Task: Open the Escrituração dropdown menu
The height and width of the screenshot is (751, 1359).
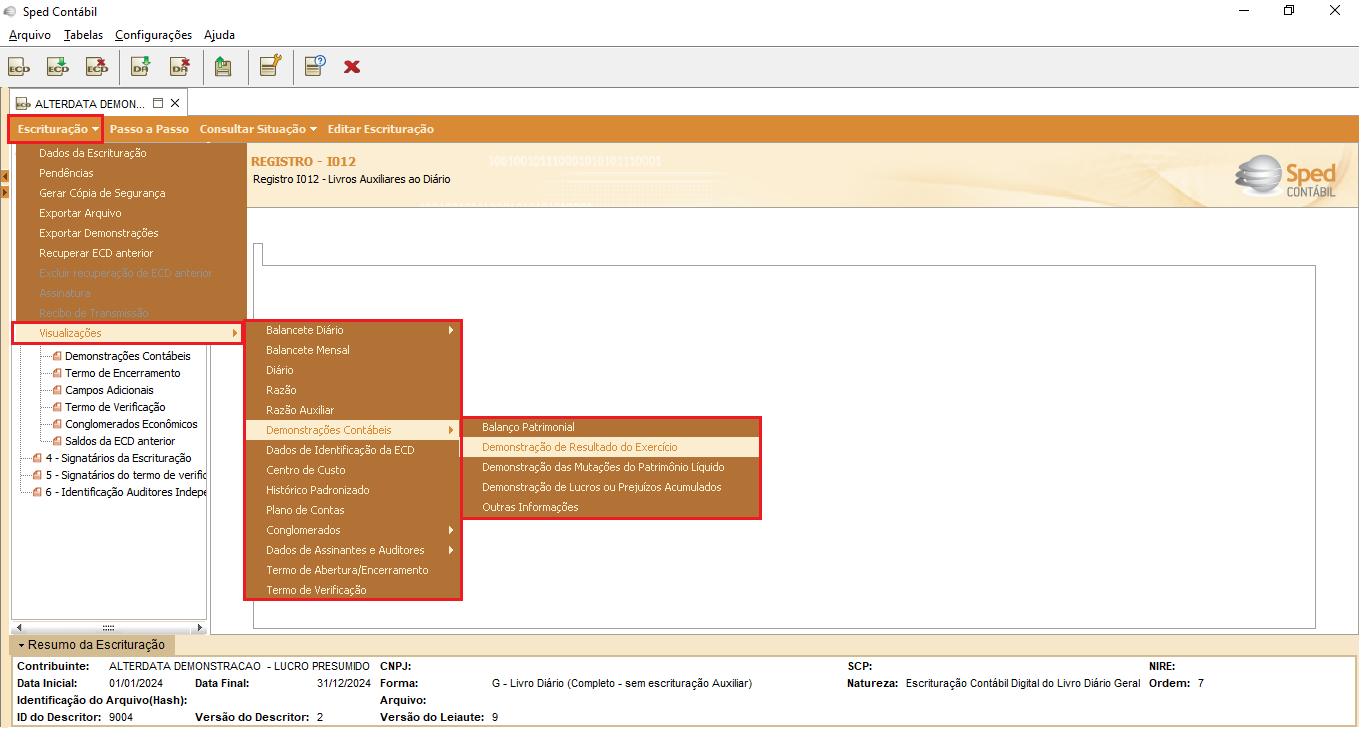Action: point(53,128)
